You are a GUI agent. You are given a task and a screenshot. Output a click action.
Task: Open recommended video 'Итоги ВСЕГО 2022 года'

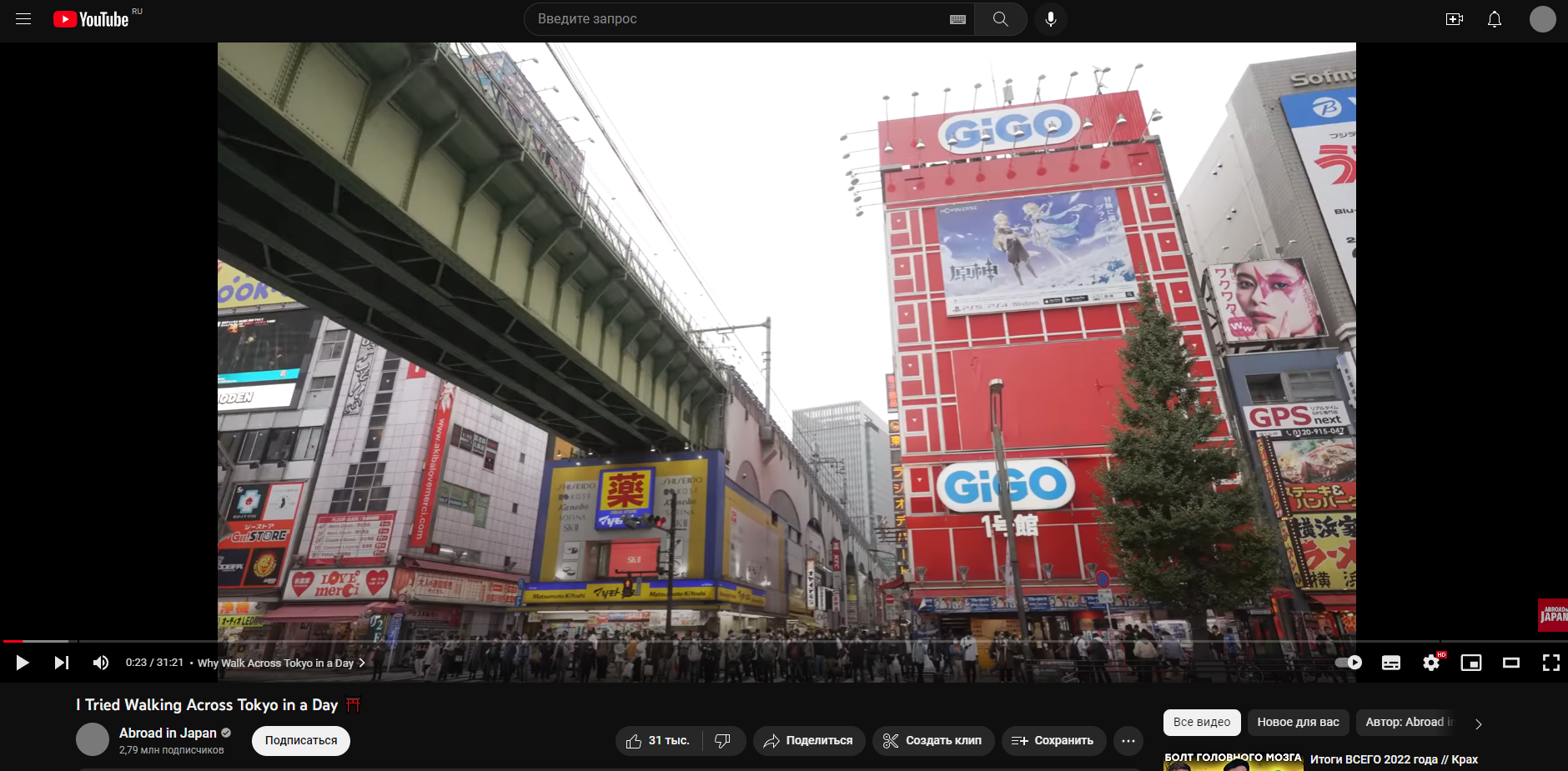coord(1394,759)
